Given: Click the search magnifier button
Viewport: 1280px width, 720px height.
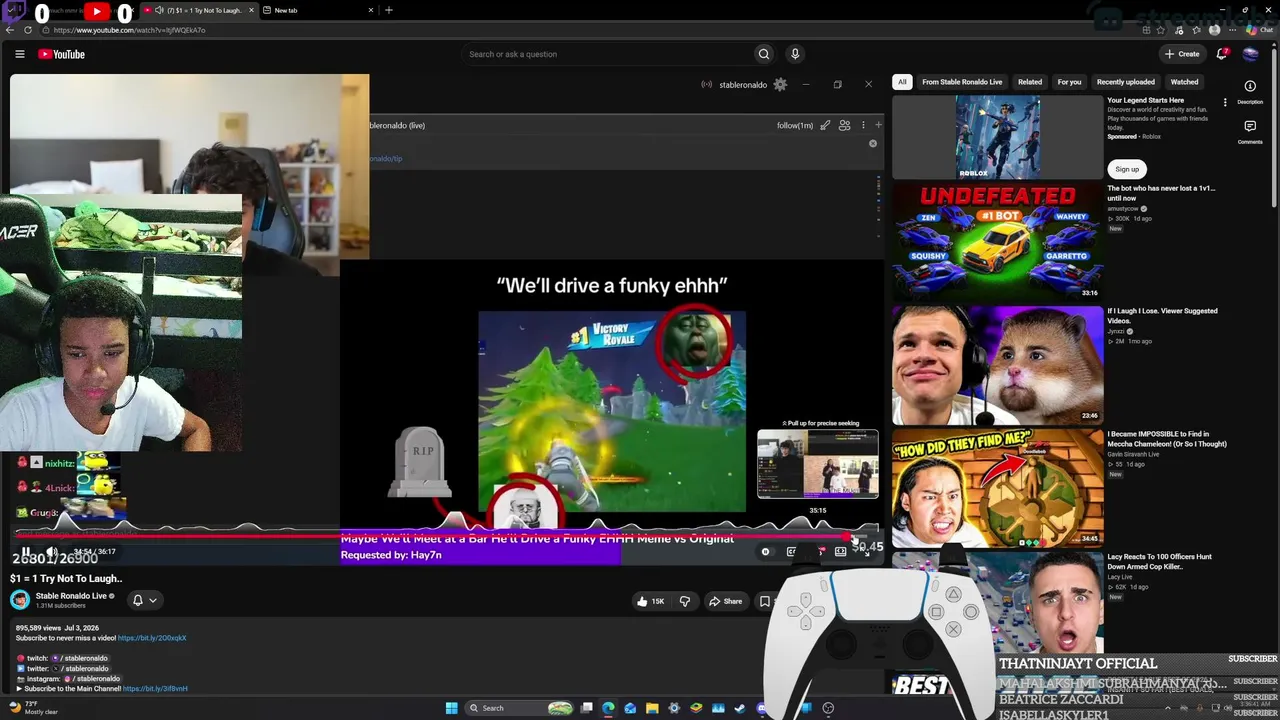Looking at the screenshot, I should coord(764,54).
